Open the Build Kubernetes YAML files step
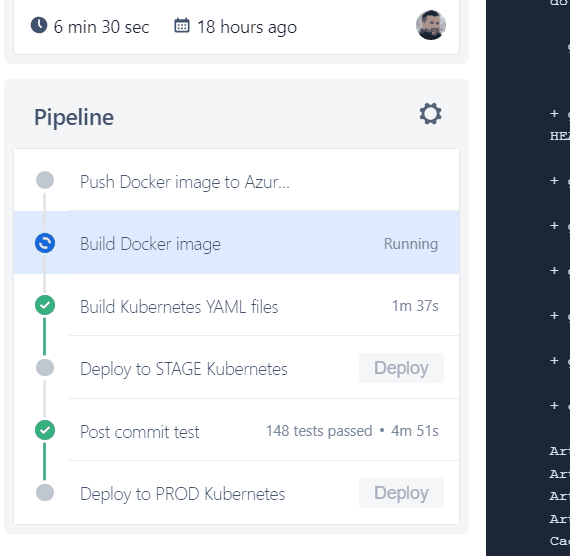Viewport: 570px width, 556px height. [236, 305]
